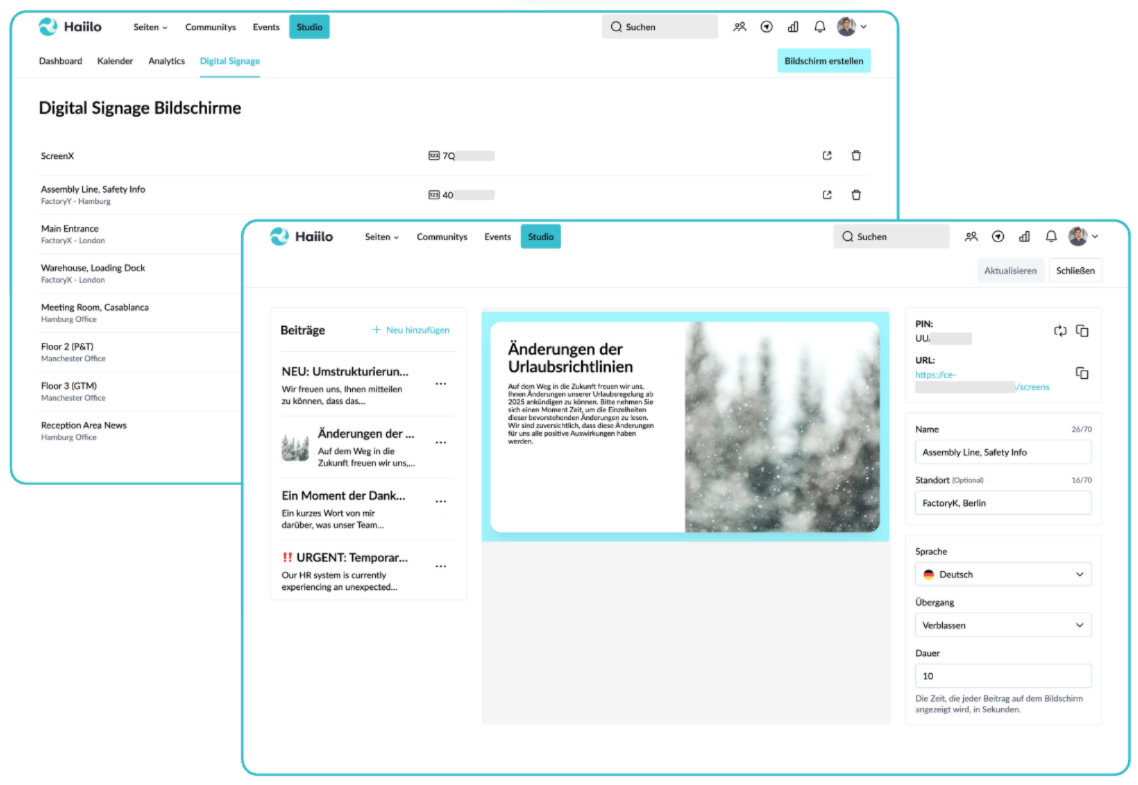Switch to Analytics tab
This screenshot has height=785, width=1138.
coord(166,61)
